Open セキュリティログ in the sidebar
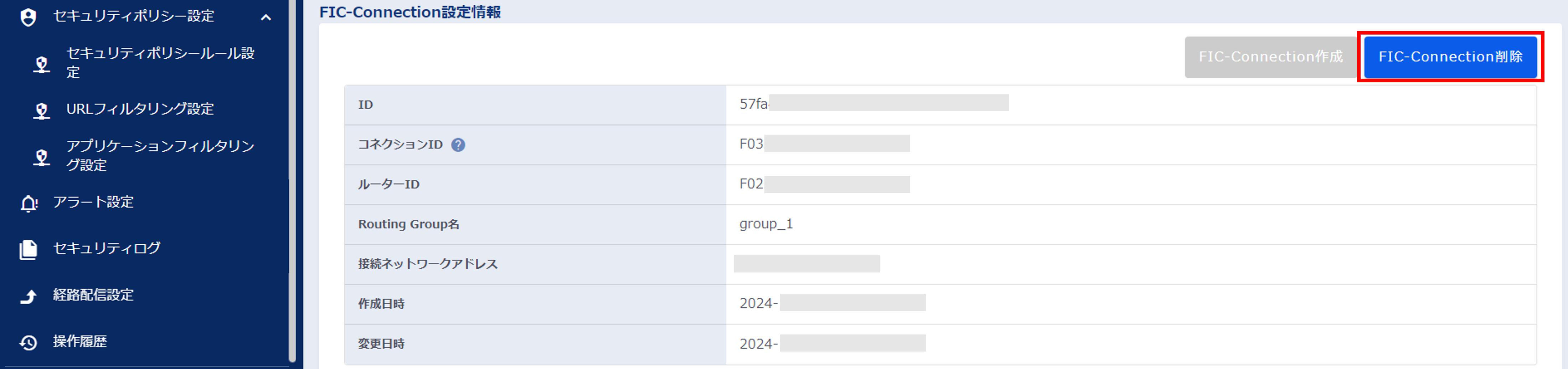 point(107,248)
